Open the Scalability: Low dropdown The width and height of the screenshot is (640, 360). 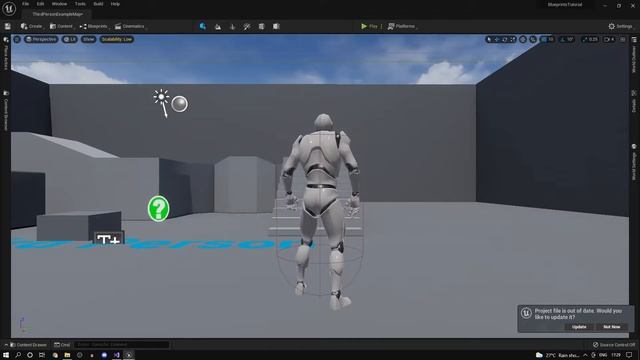click(117, 40)
